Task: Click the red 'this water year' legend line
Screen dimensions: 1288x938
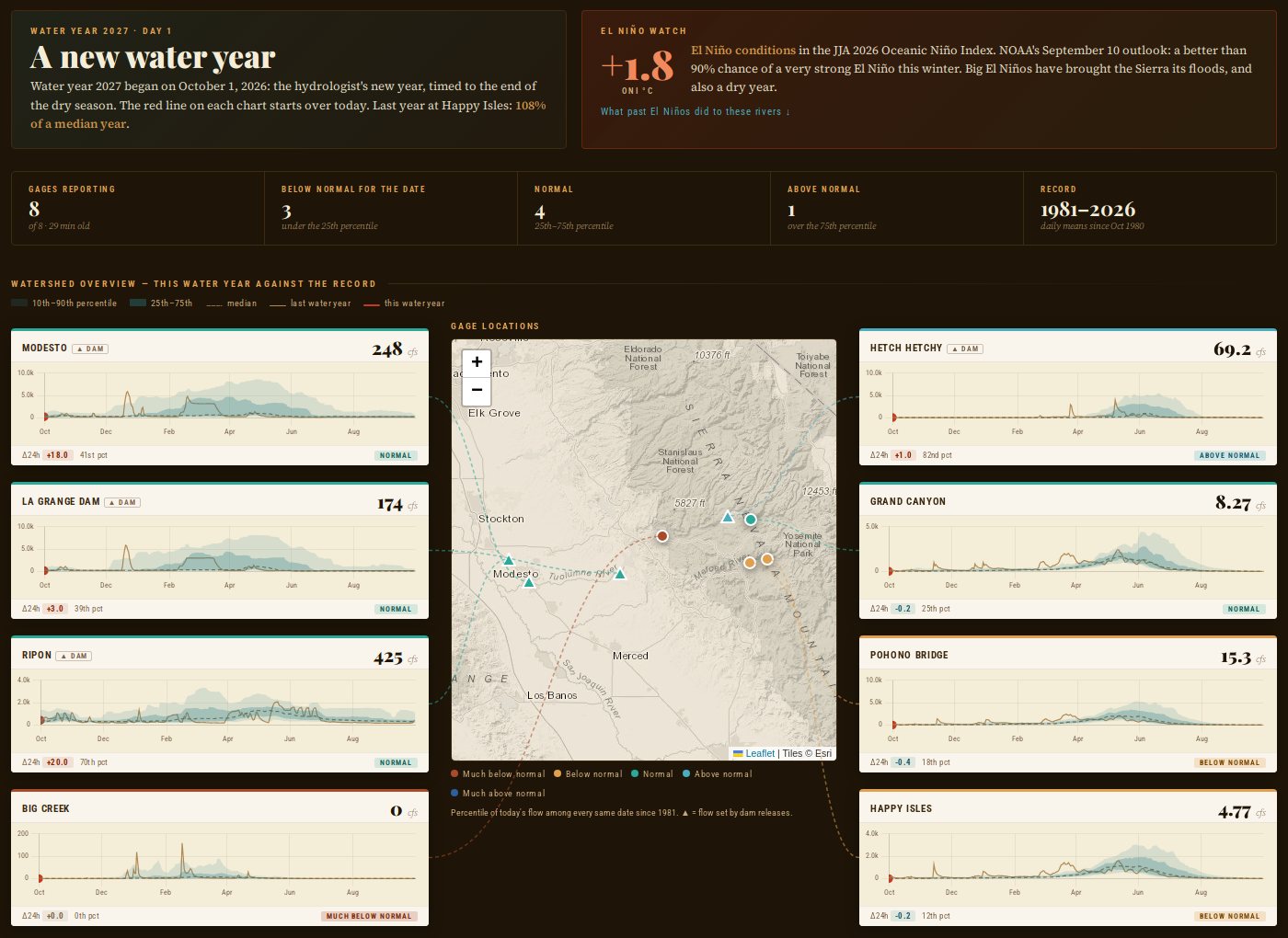Action: click(x=372, y=304)
